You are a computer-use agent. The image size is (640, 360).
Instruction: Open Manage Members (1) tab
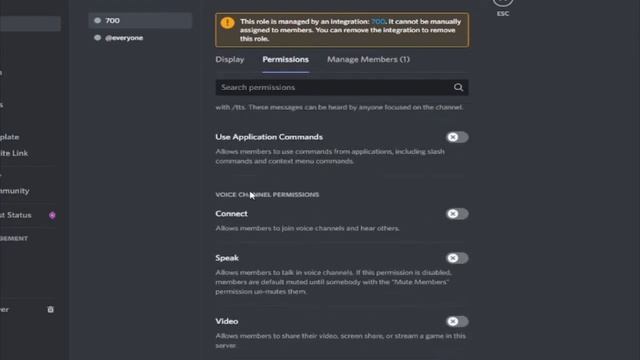click(368, 60)
